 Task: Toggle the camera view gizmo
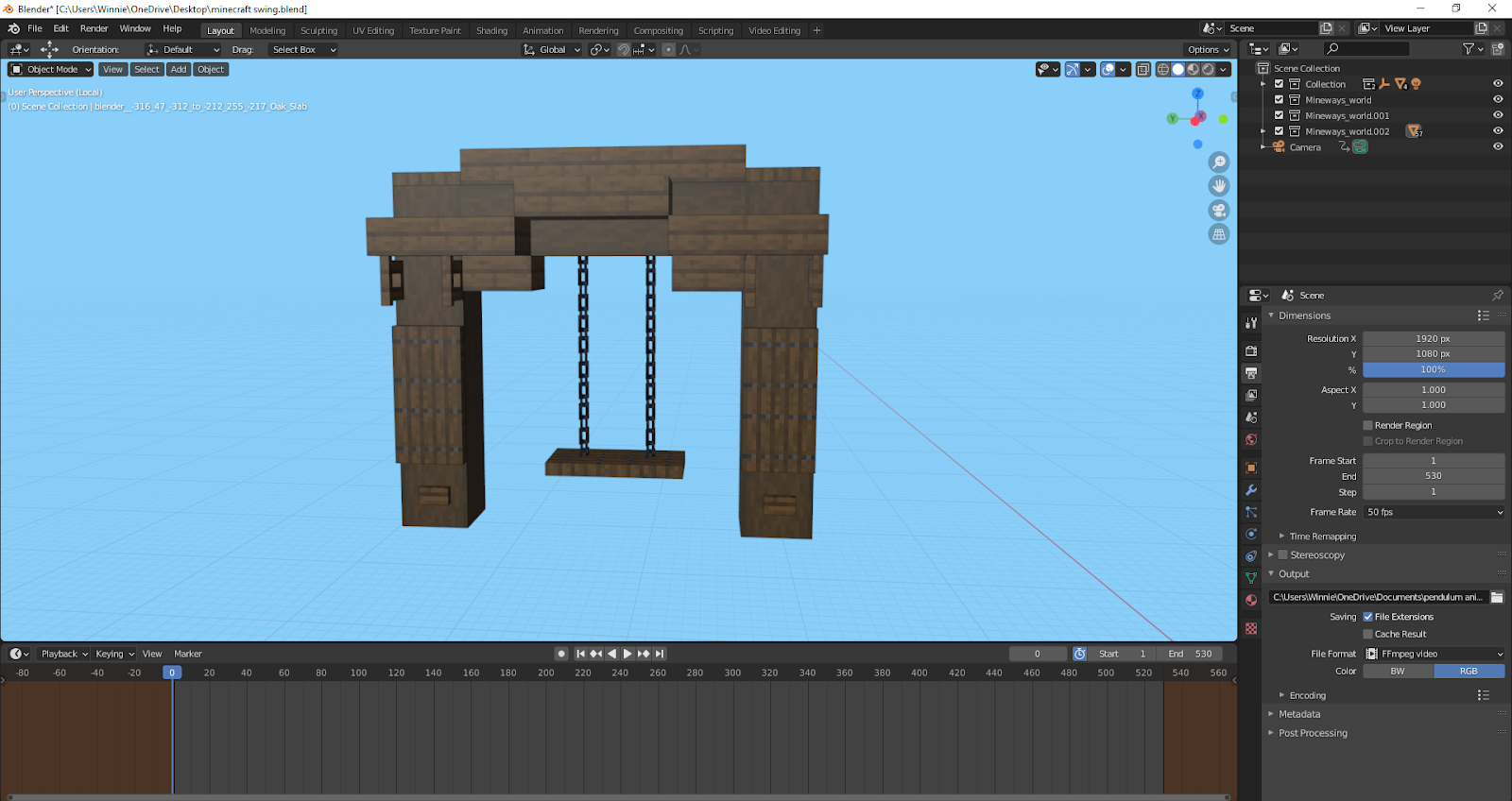point(1219,211)
